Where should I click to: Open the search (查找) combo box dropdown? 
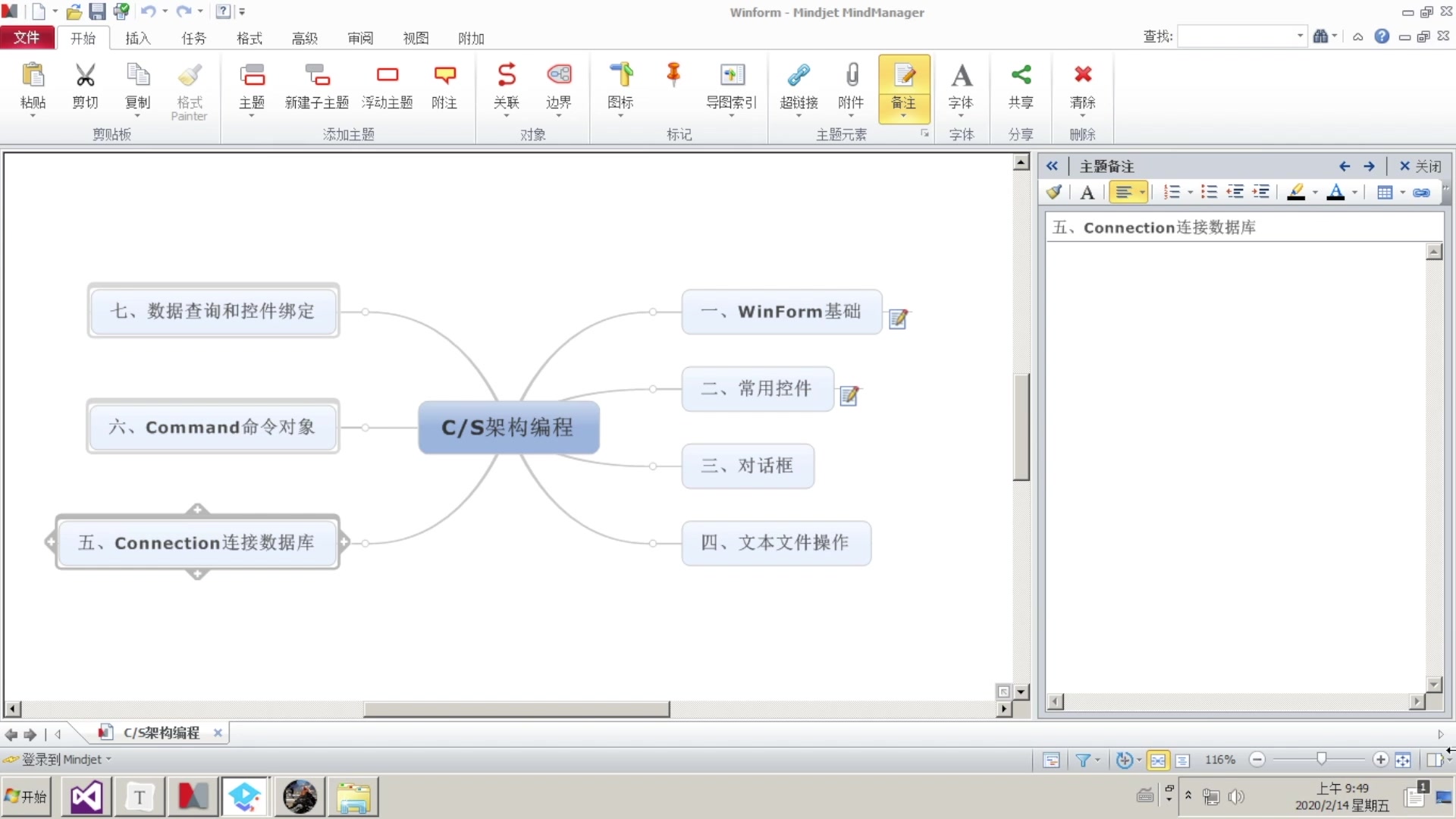click(x=1300, y=36)
